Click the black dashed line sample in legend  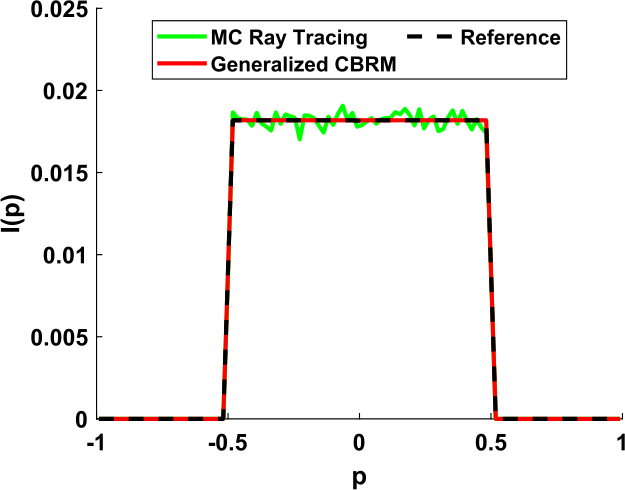pos(430,37)
